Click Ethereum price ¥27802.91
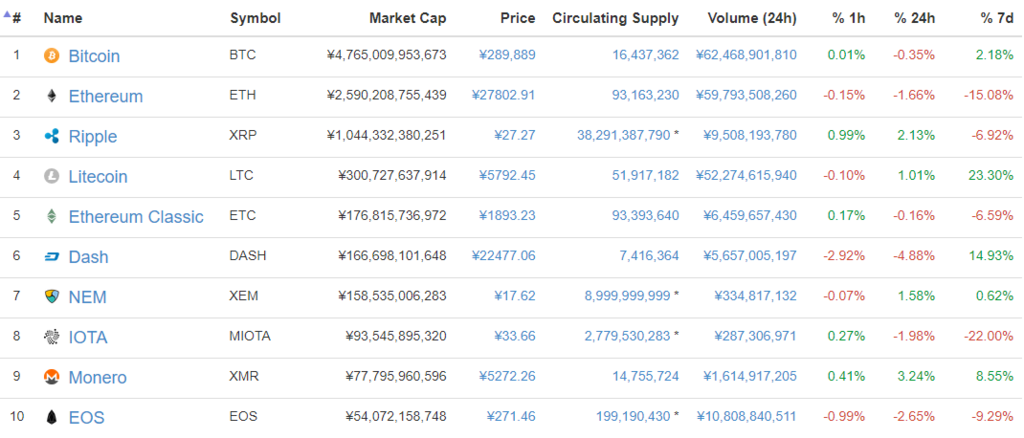 tap(503, 95)
